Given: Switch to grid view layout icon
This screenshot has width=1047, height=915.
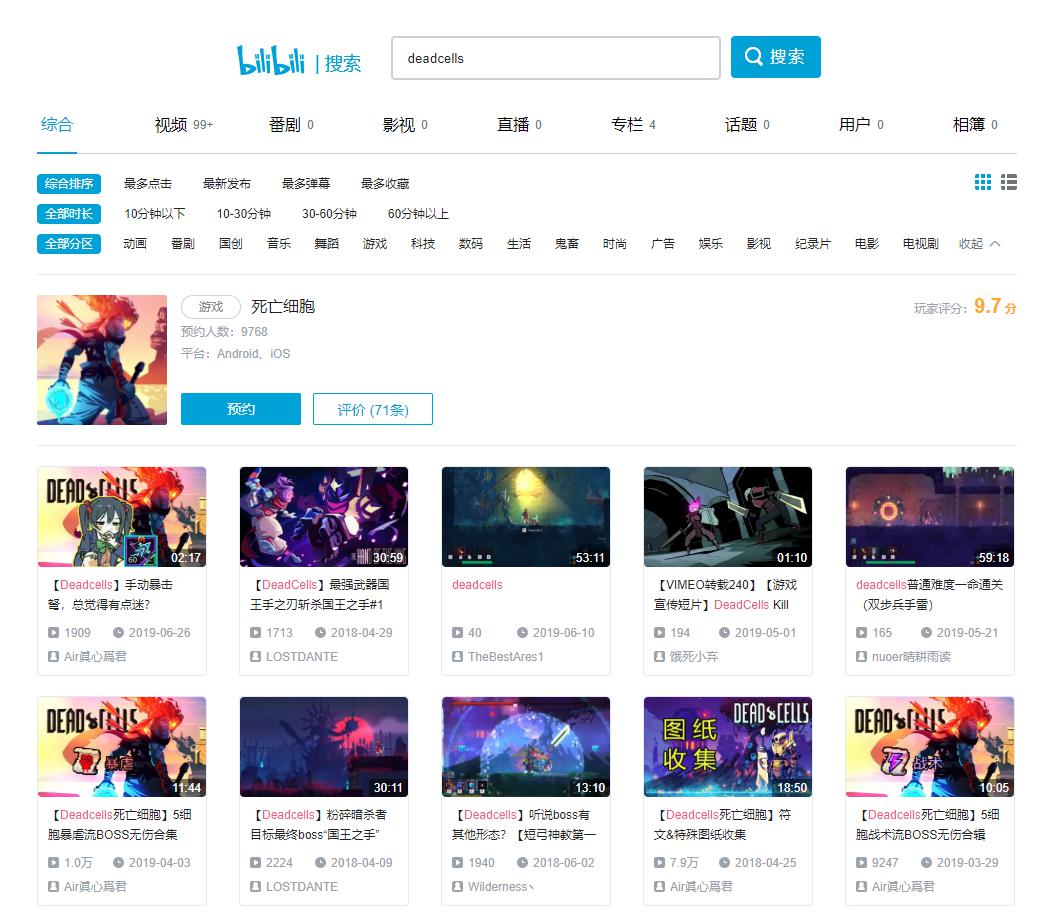Looking at the screenshot, I should (x=983, y=182).
